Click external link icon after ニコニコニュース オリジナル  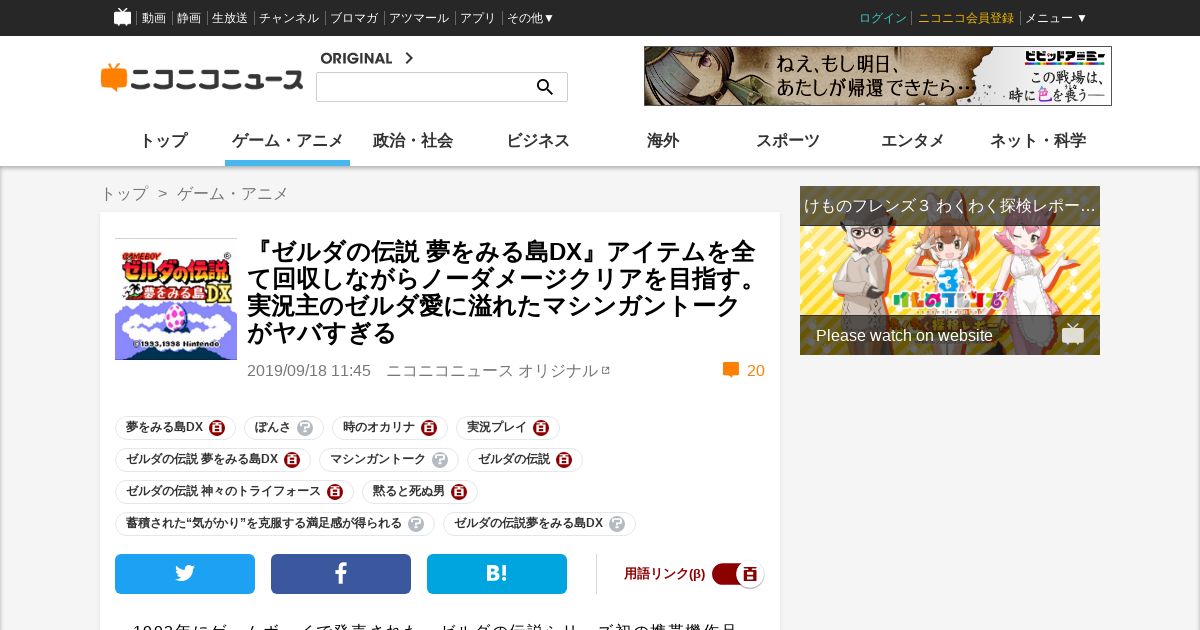605,370
